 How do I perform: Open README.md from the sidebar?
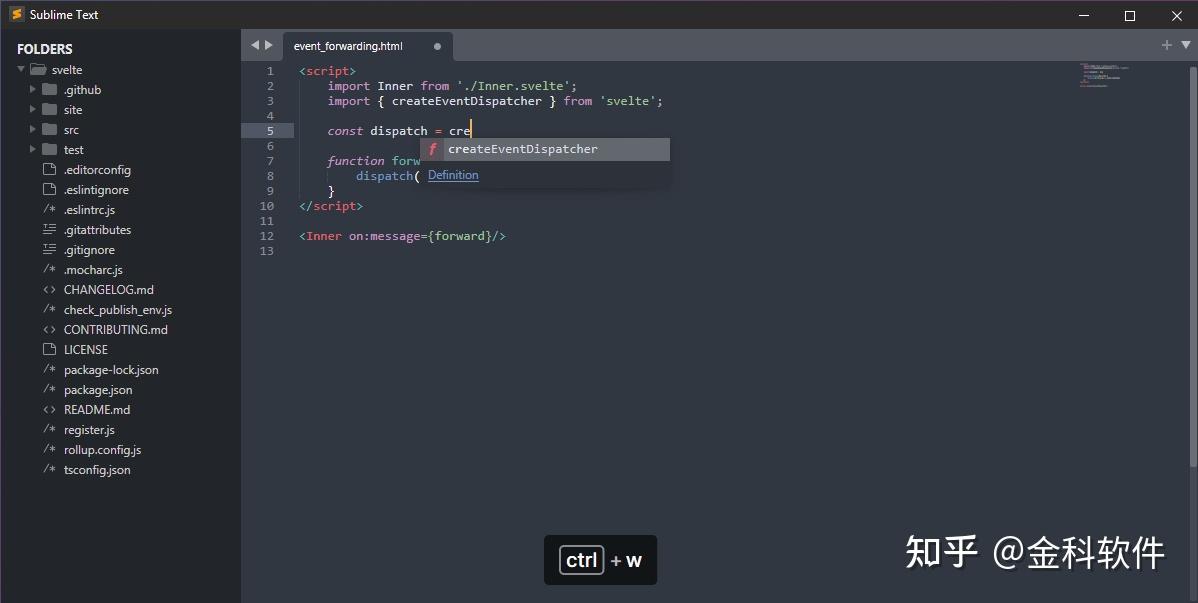(x=97, y=410)
